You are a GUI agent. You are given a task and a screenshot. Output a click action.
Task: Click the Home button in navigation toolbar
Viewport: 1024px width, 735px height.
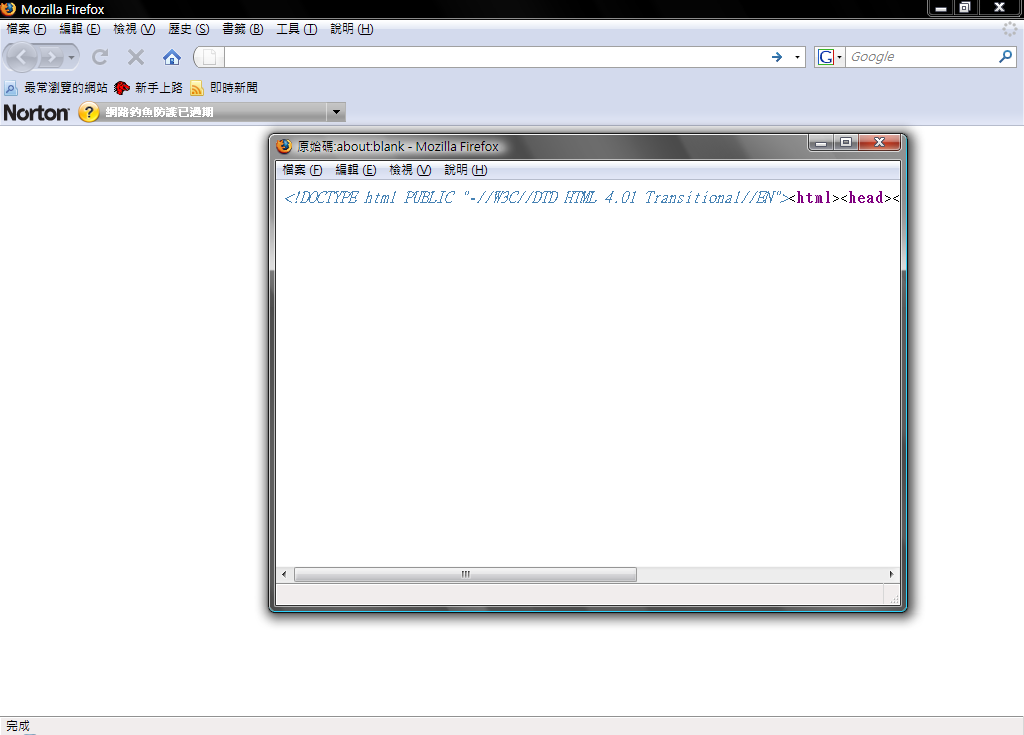[x=172, y=57]
